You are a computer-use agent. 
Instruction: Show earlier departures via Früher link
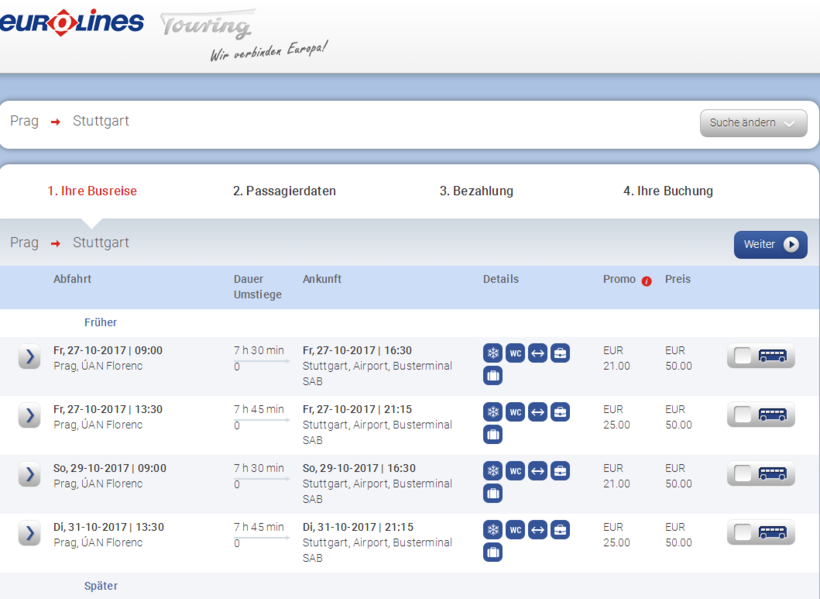100,323
